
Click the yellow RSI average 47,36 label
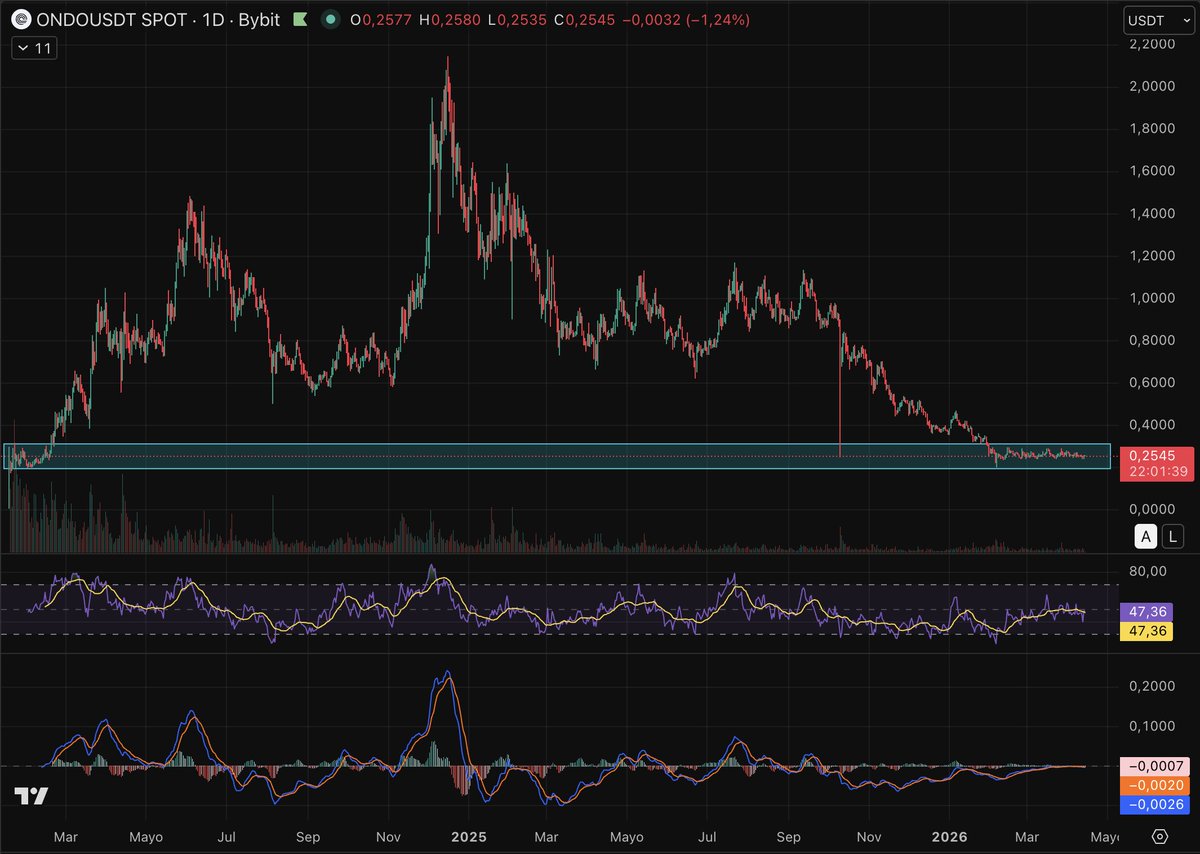click(1152, 631)
